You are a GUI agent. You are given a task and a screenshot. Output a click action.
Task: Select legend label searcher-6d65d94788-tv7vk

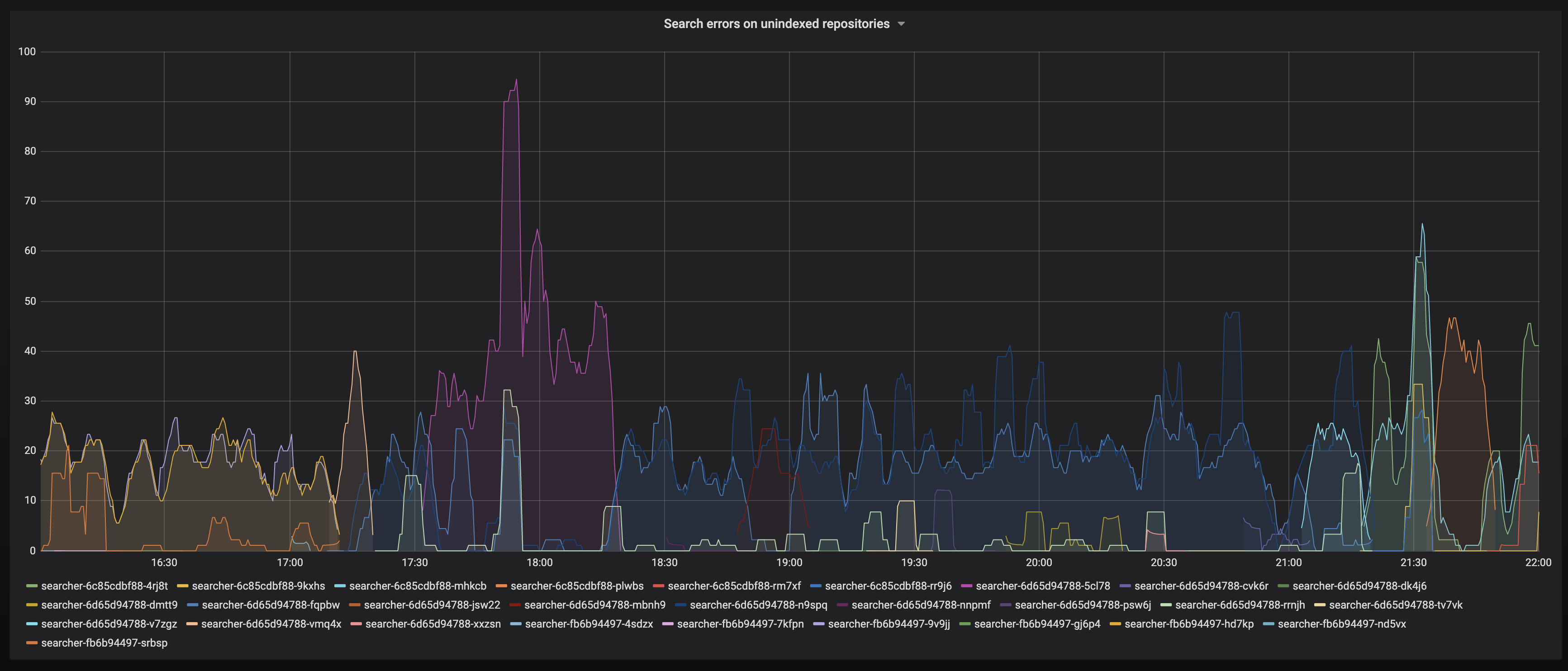coord(1396,605)
